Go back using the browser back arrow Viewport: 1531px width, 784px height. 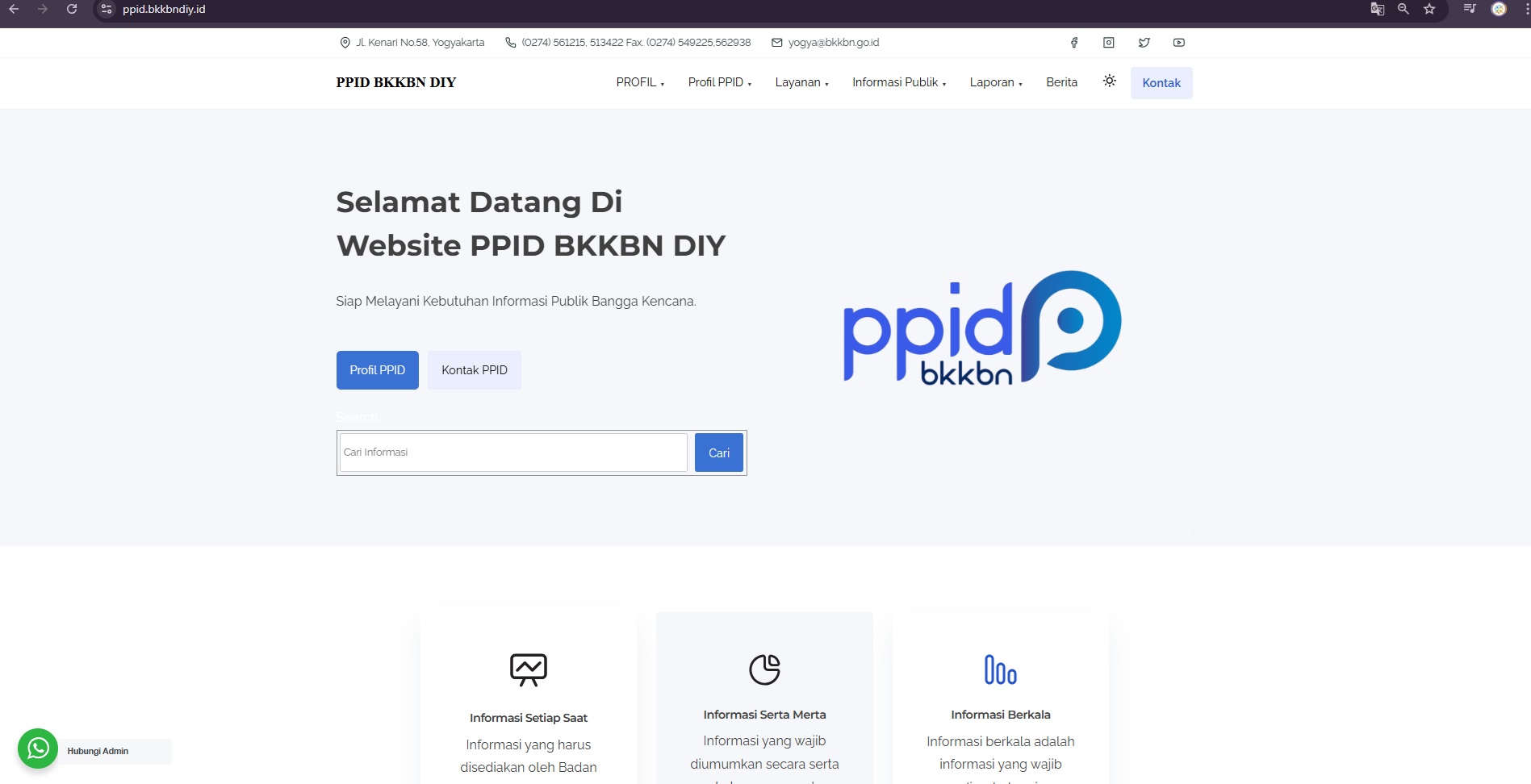click(14, 9)
